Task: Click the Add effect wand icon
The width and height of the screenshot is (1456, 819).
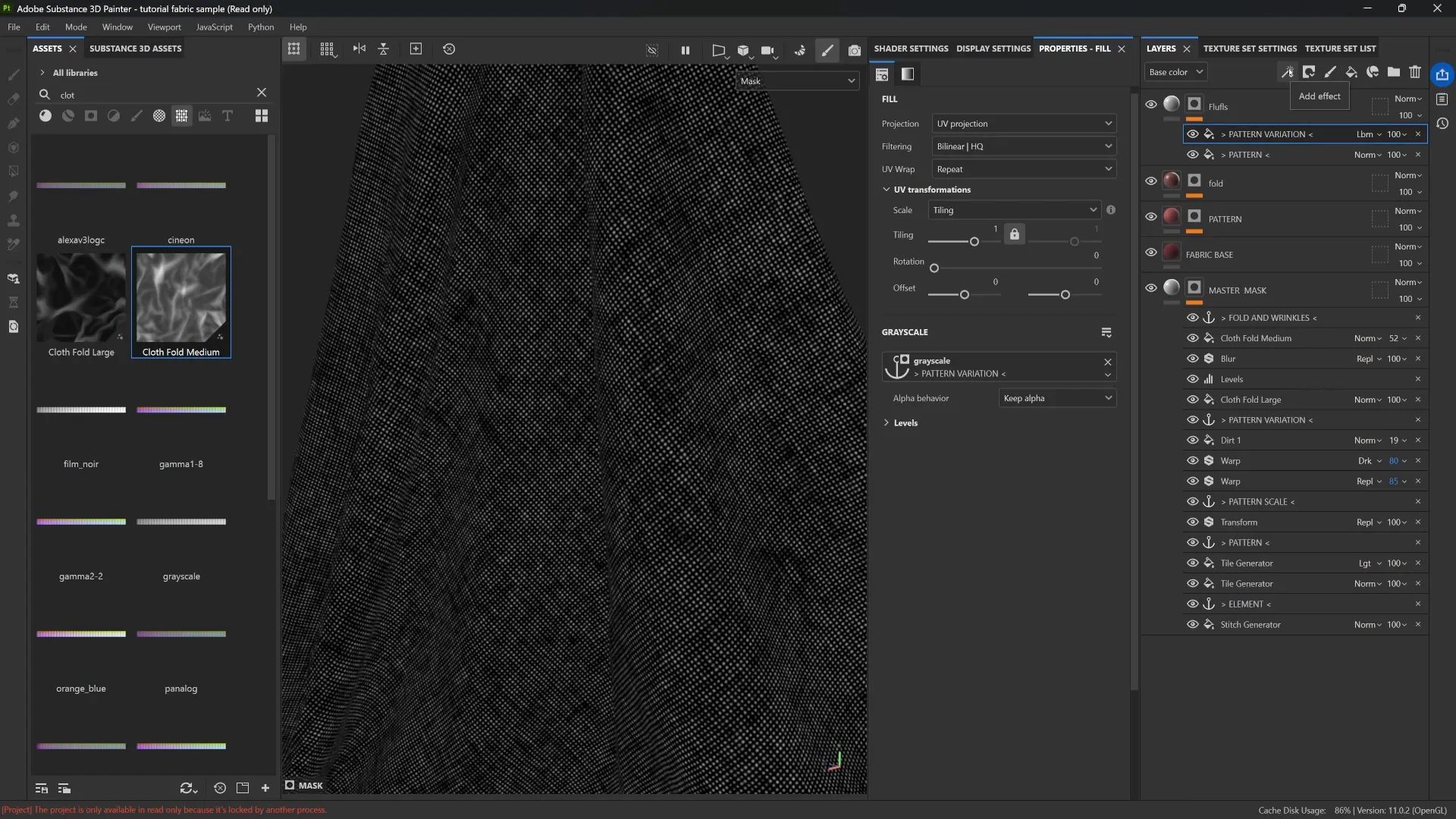Action: click(1287, 72)
